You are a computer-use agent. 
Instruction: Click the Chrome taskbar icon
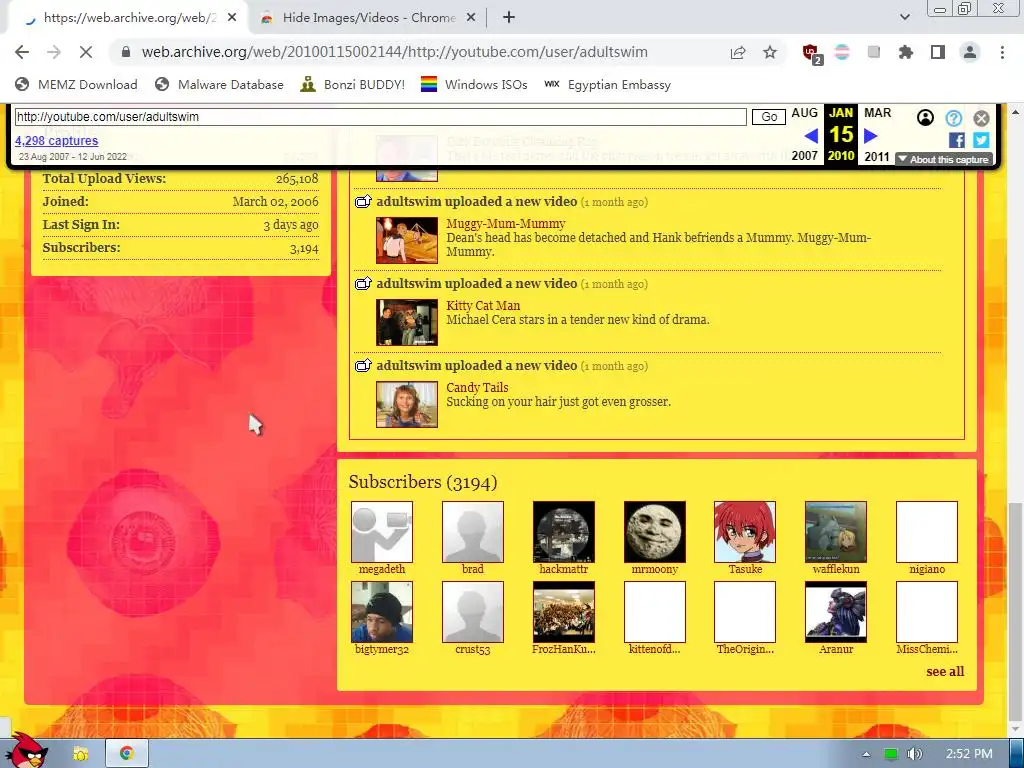click(x=127, y=754)
